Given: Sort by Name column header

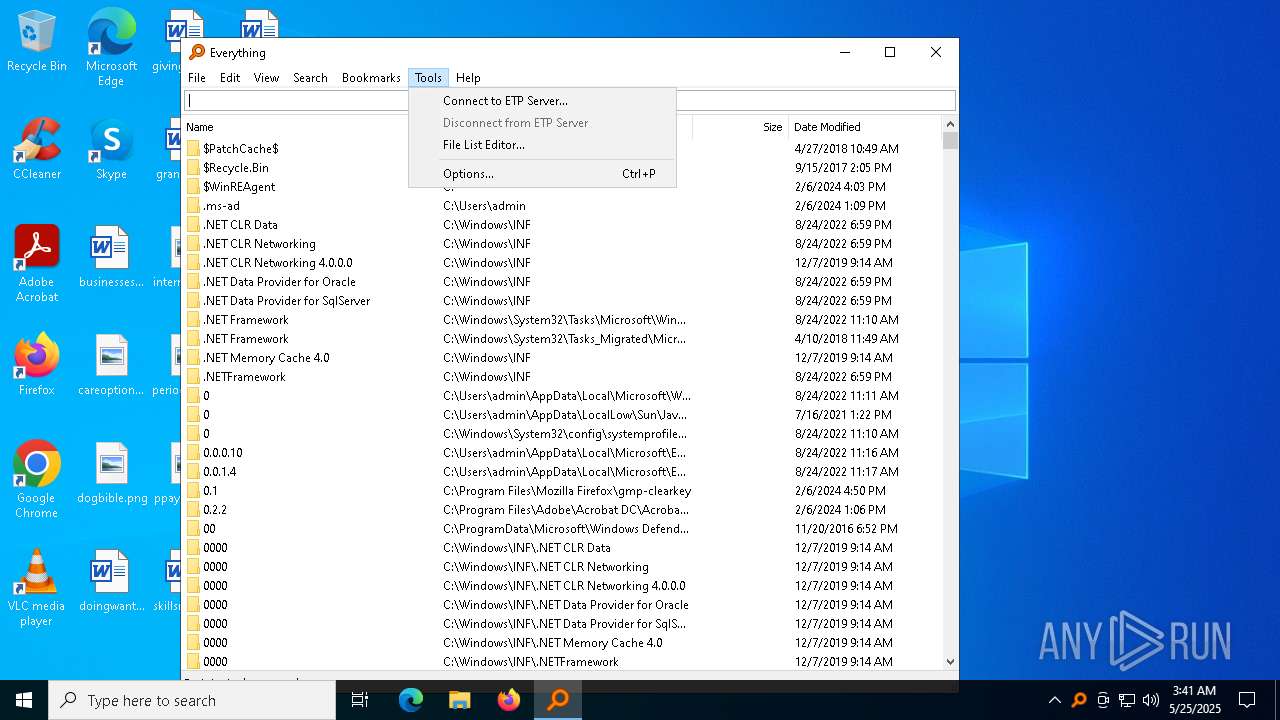Looking at the screenshot, I should [x=310, y=127].
